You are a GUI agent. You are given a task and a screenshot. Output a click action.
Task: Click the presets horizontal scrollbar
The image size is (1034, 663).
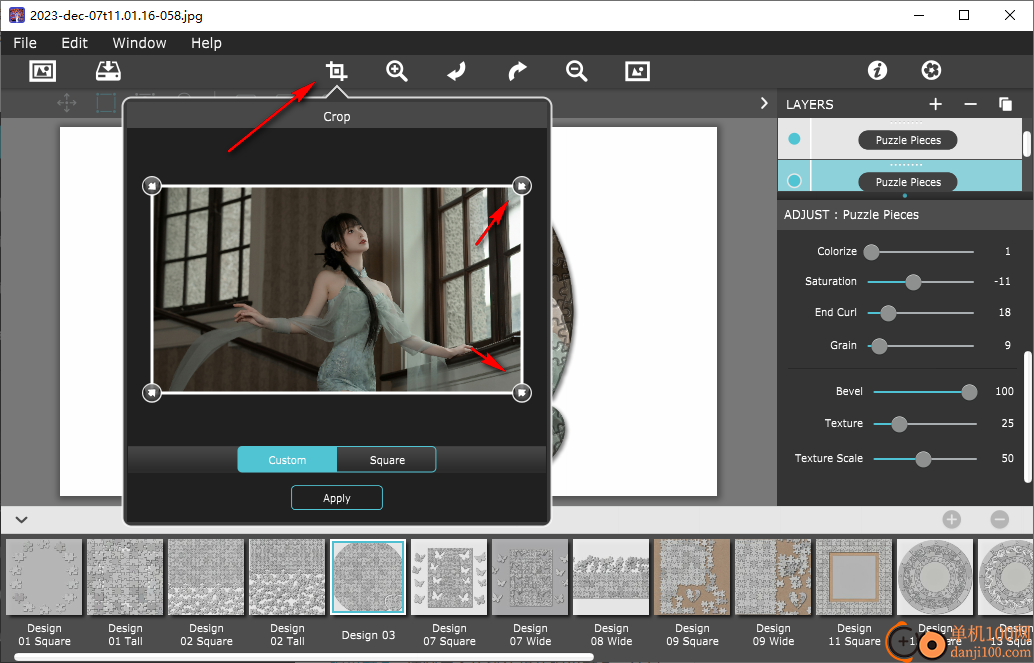(x=303, y=657)
